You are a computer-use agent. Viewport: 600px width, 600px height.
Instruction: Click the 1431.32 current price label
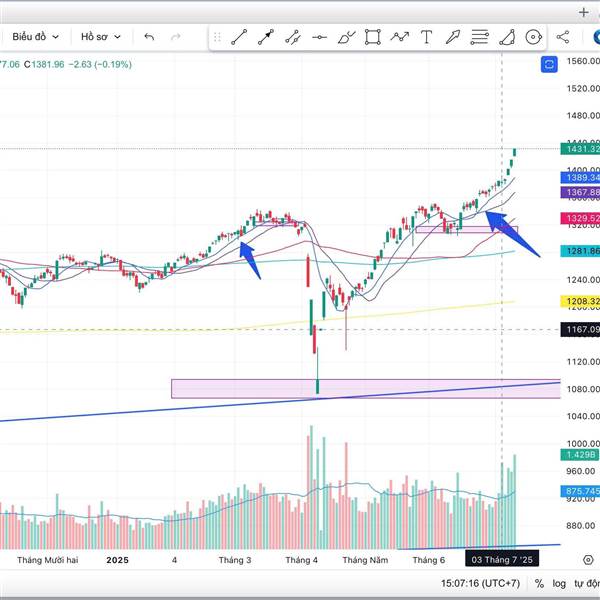coord(580,149)
